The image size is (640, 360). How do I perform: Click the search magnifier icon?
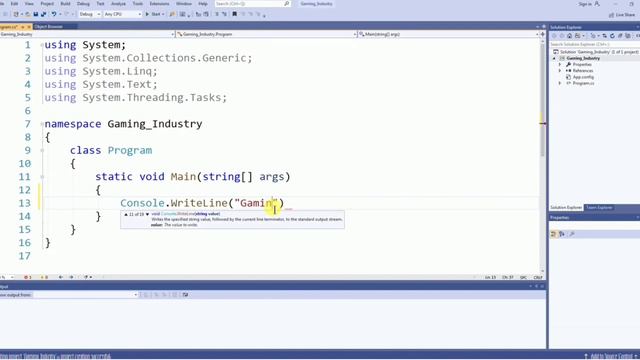coord(287,4)
